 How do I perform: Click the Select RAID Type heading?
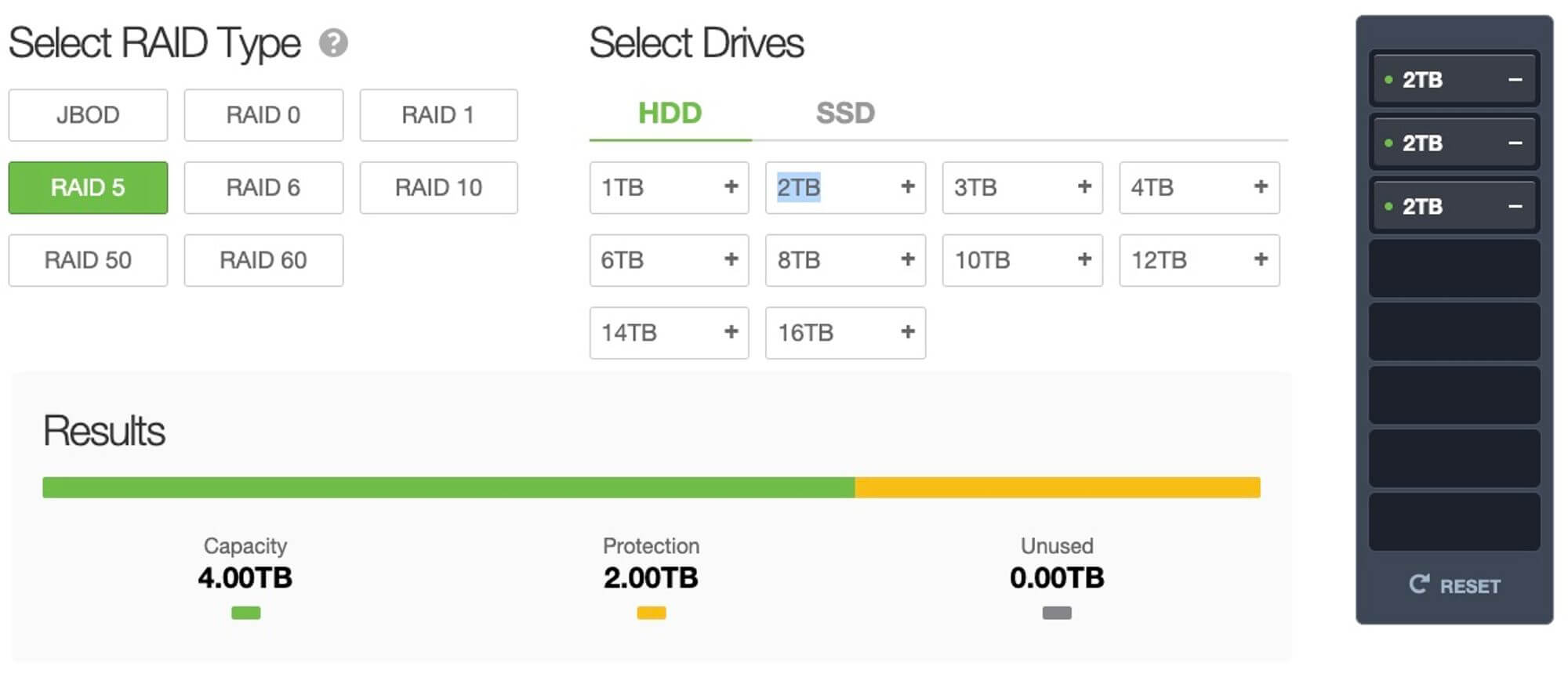[x=154, y=44]
